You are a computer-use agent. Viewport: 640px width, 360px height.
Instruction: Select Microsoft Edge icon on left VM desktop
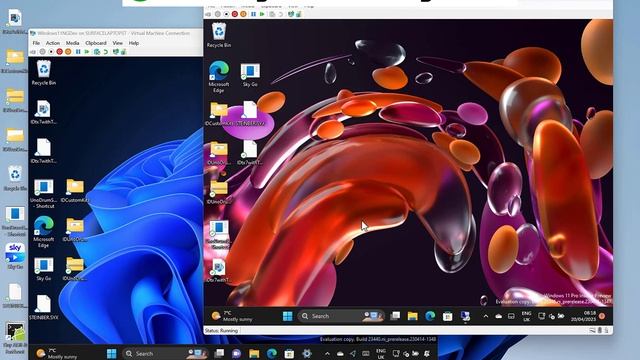click(x=43, y=232)
